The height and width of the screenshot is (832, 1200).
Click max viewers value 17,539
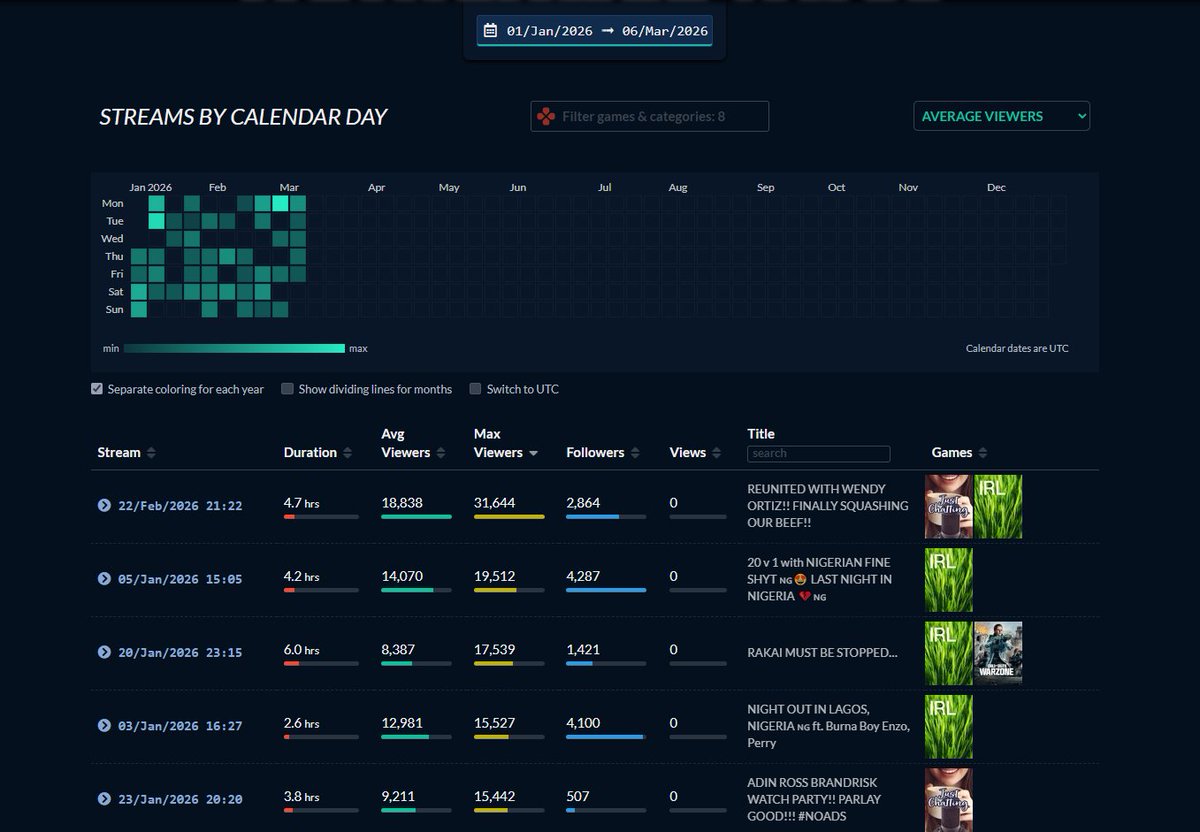(495, 649)
